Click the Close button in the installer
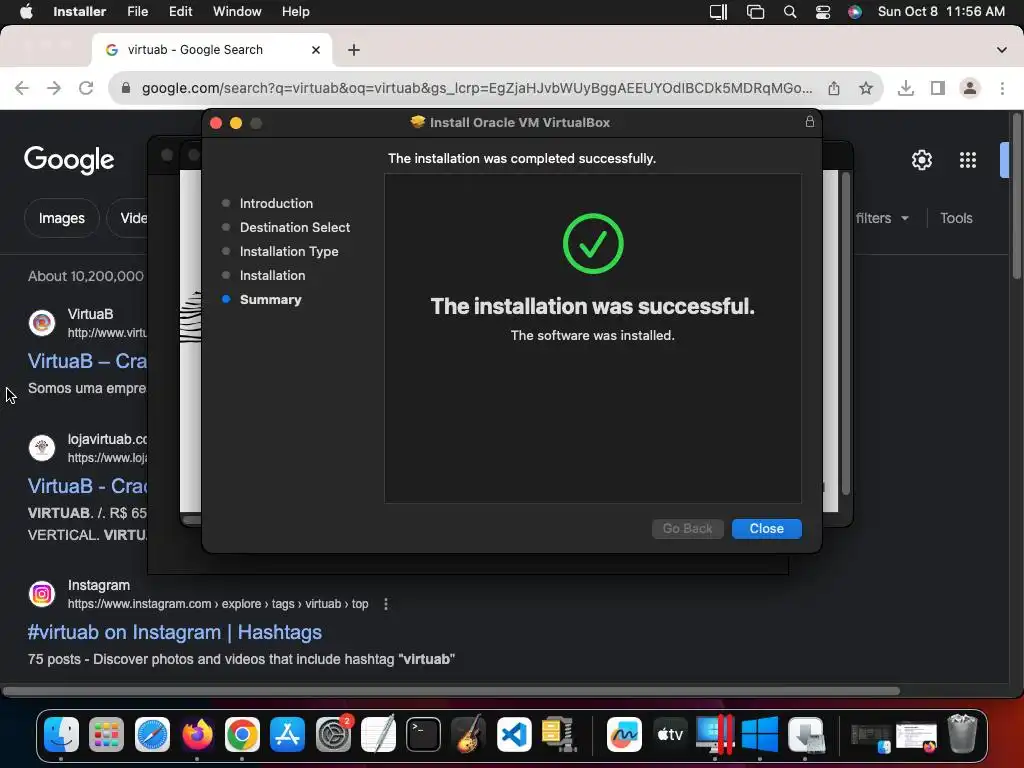The width and height of the screenshot is (1024, 768). [x=766, y=528]
